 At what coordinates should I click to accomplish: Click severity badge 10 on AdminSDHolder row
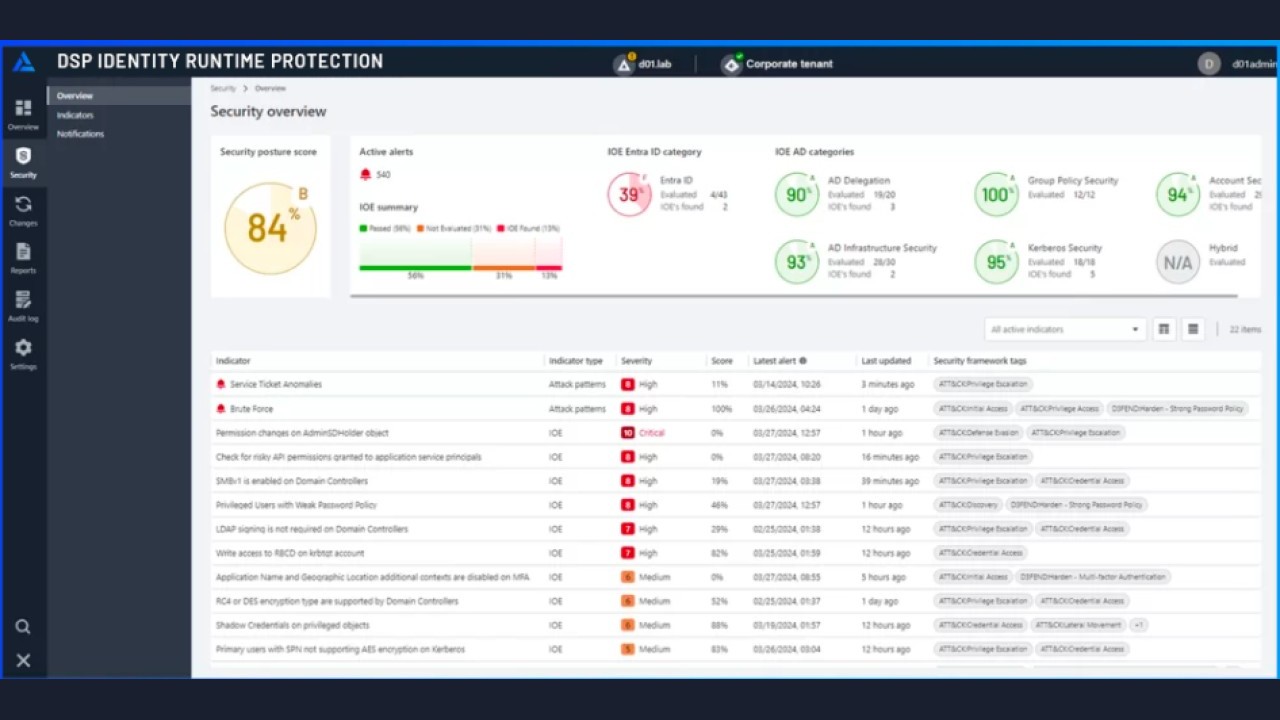[628, 433]
